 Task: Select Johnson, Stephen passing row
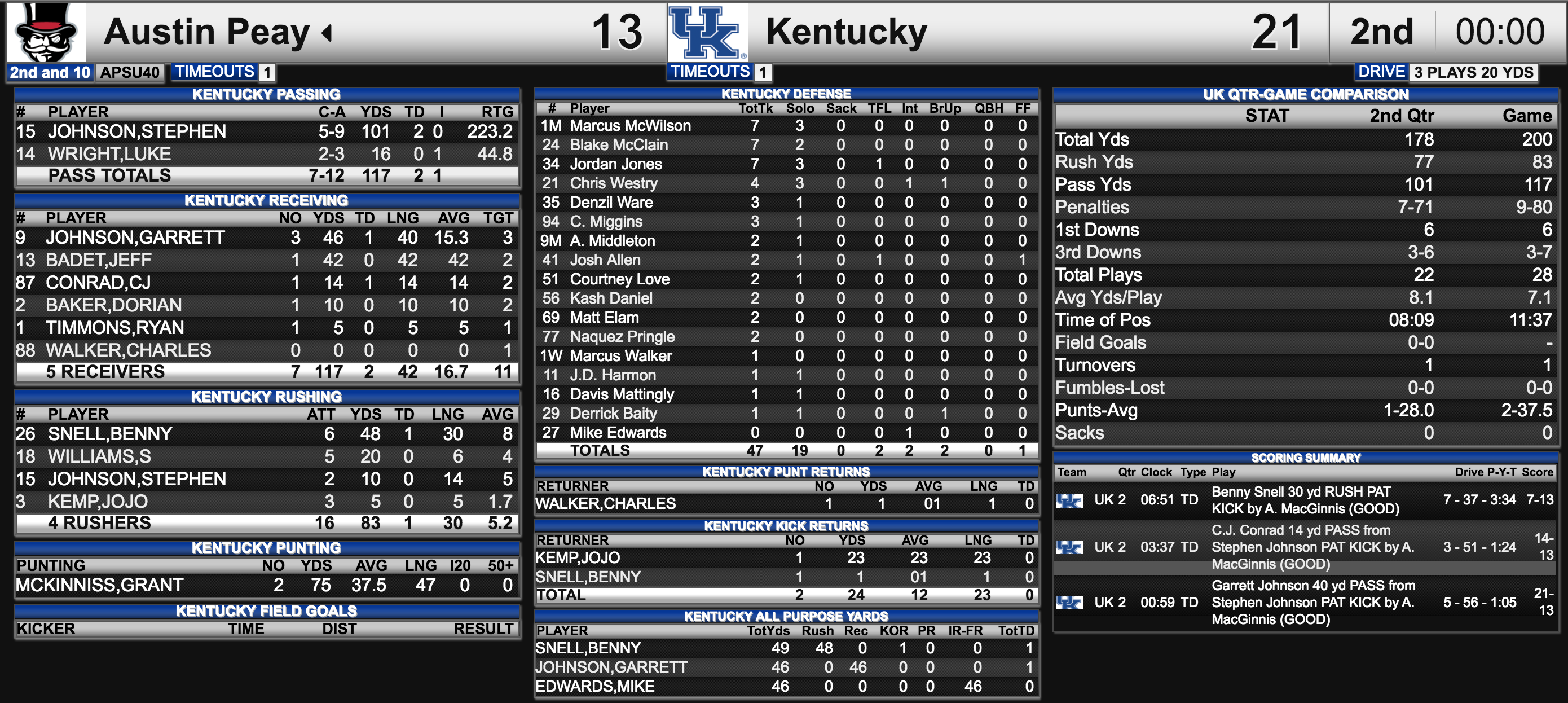click(x=267, y=131)
